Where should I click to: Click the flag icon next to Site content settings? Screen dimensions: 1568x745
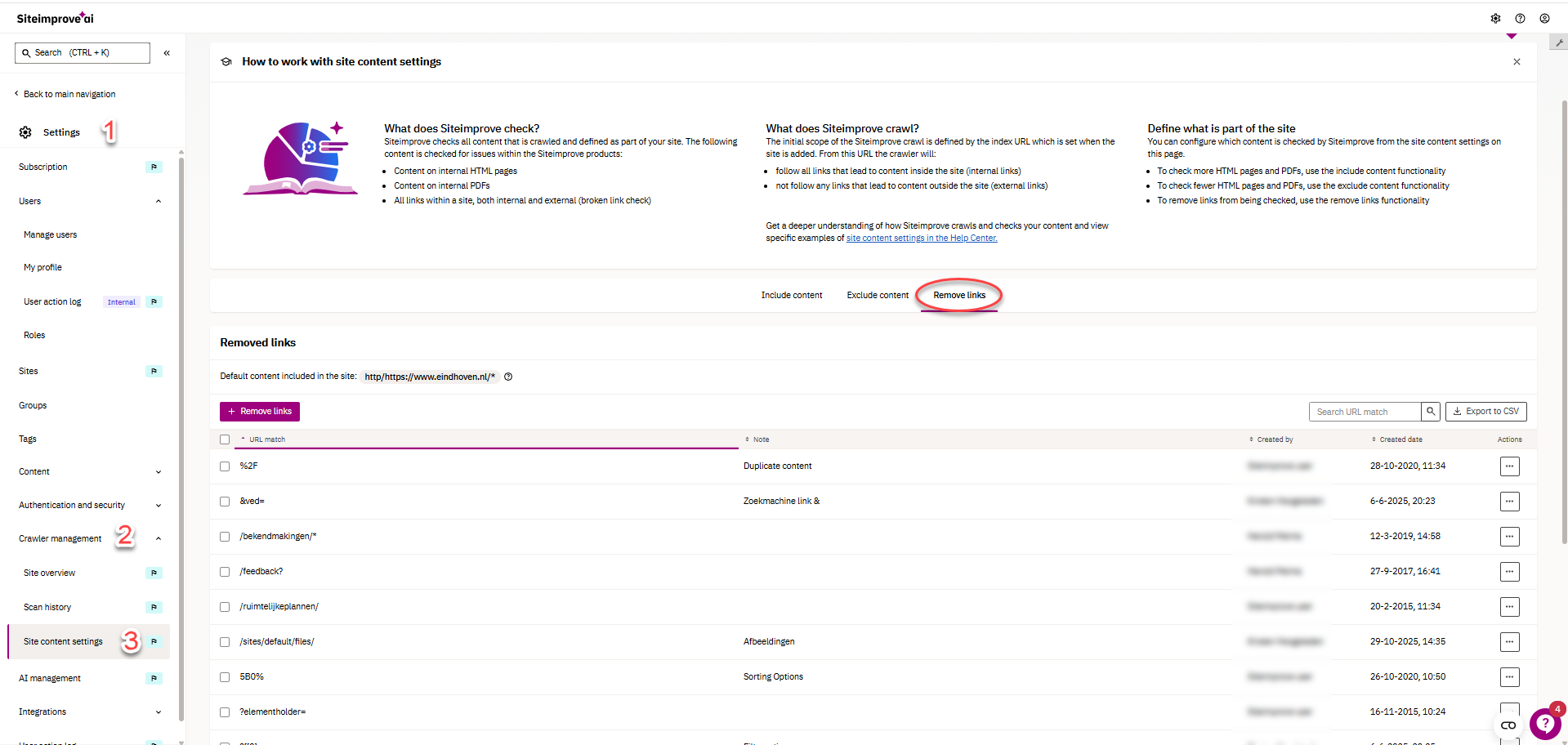[154, 642]
